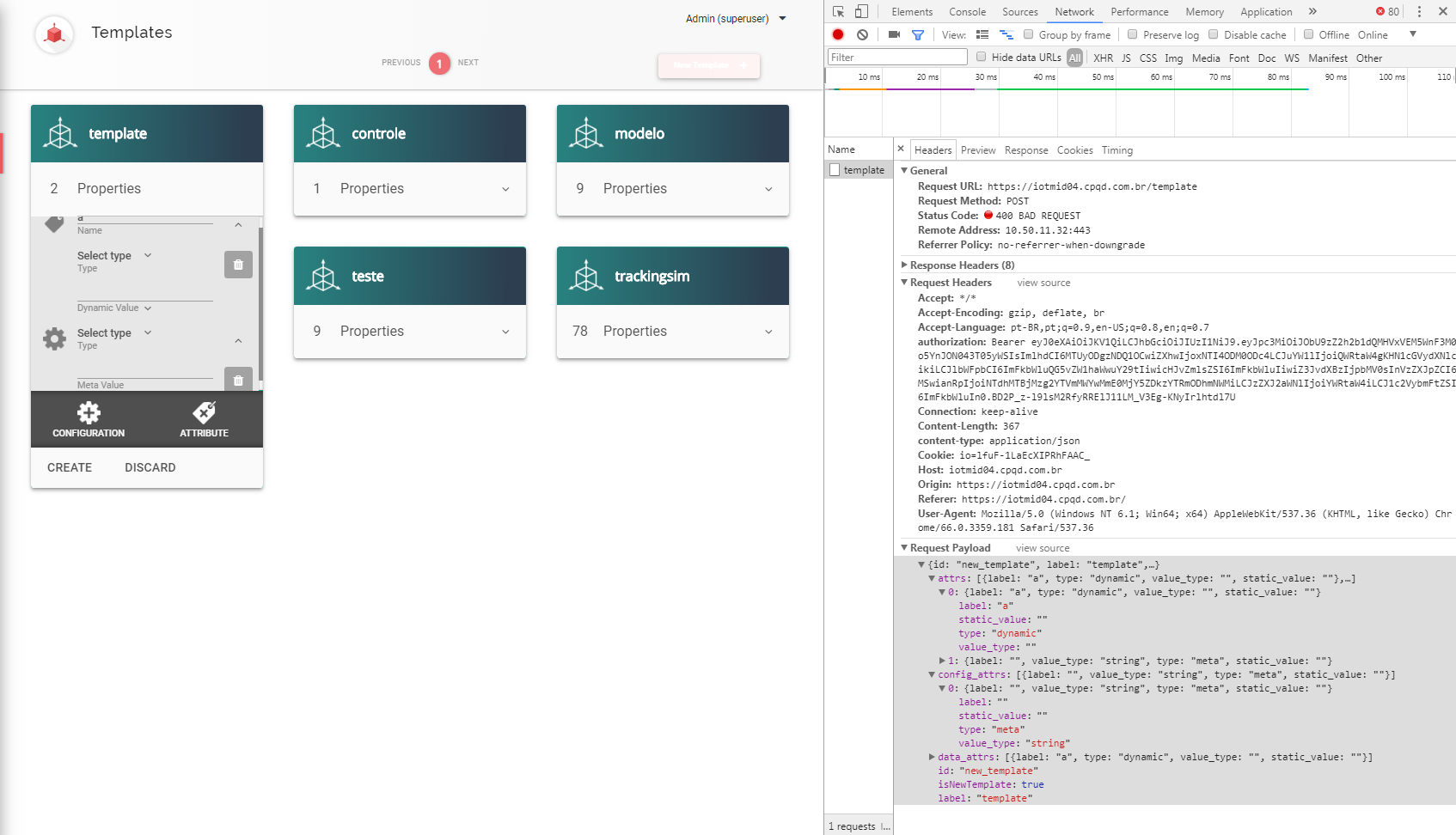Click the teste card molecule icon
This screenshot has width=1456, height=835.
click(x=323, y=276)
